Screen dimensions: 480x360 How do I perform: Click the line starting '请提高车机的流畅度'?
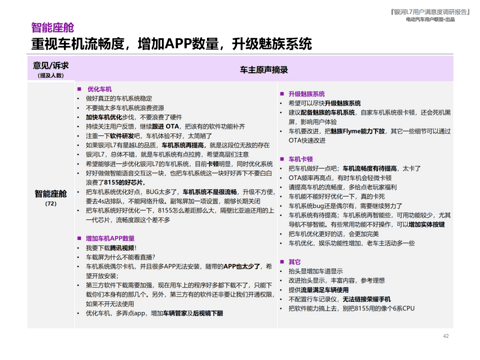[343, 187]
